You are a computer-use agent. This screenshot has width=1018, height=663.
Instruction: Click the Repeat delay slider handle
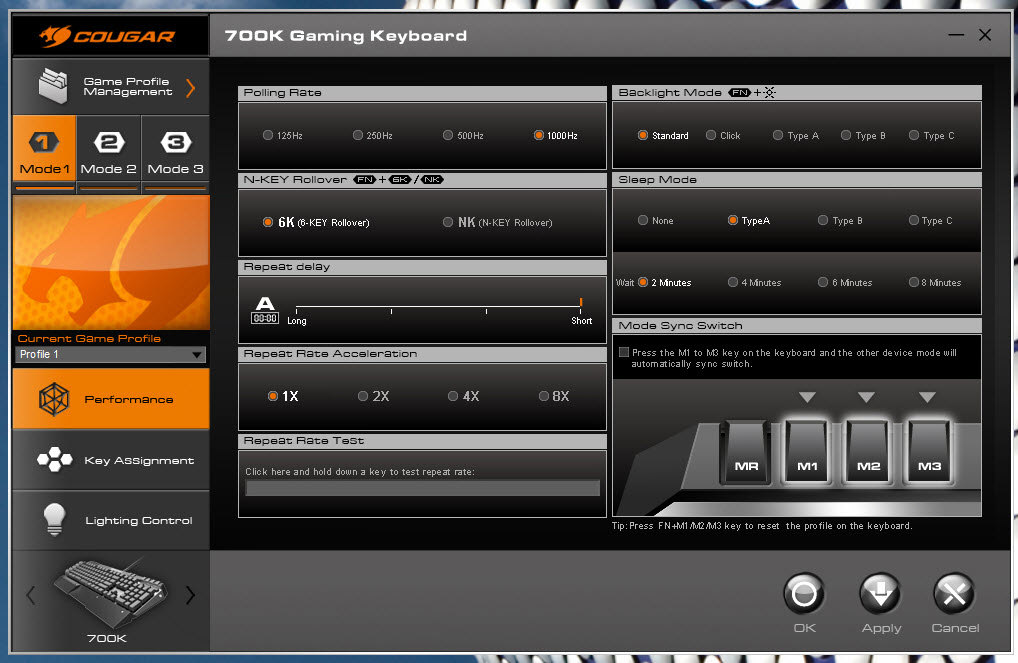click(x=581, y=303)
